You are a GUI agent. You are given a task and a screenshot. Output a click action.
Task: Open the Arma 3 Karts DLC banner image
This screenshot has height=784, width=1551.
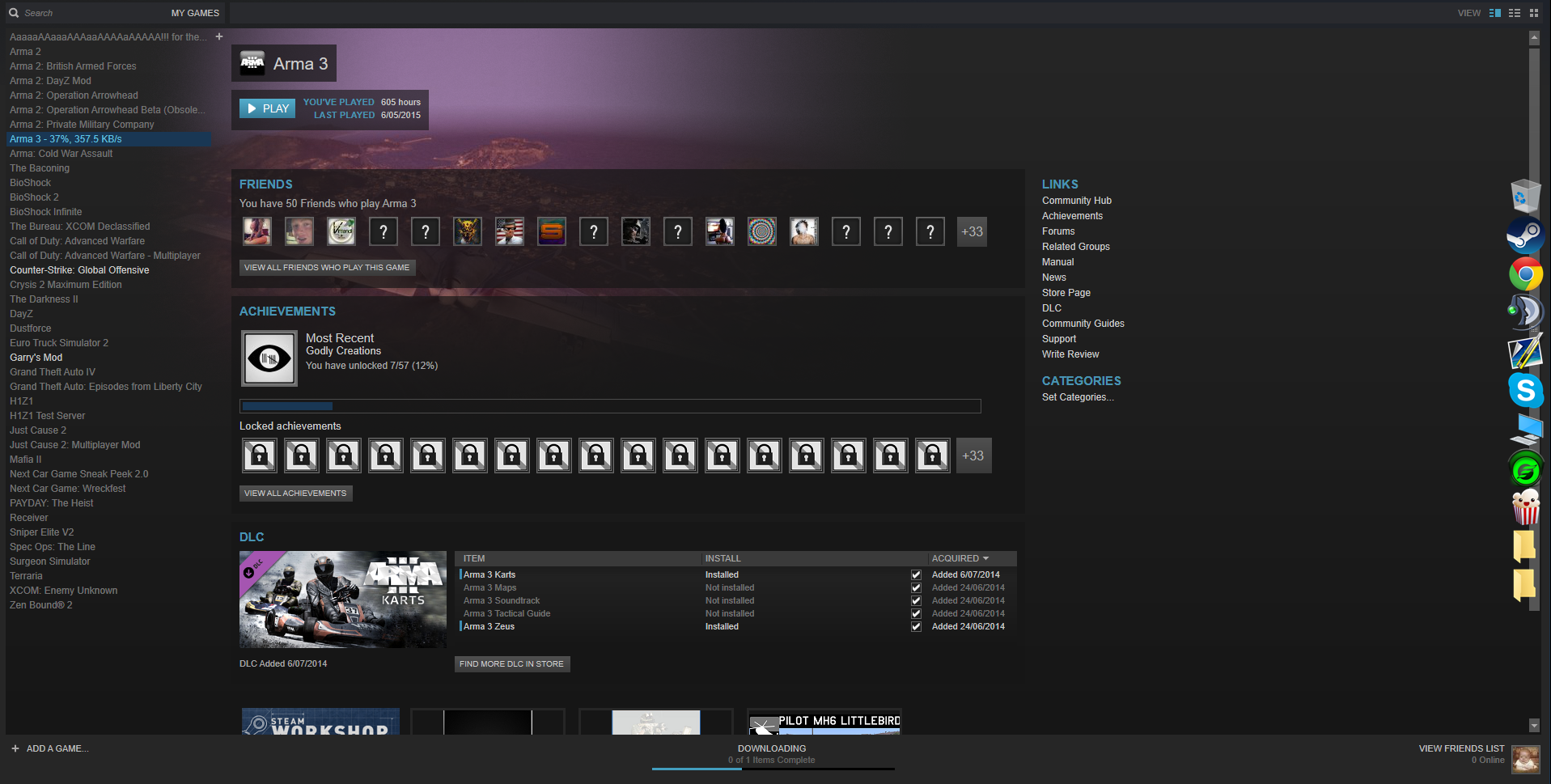coord(343,600)
